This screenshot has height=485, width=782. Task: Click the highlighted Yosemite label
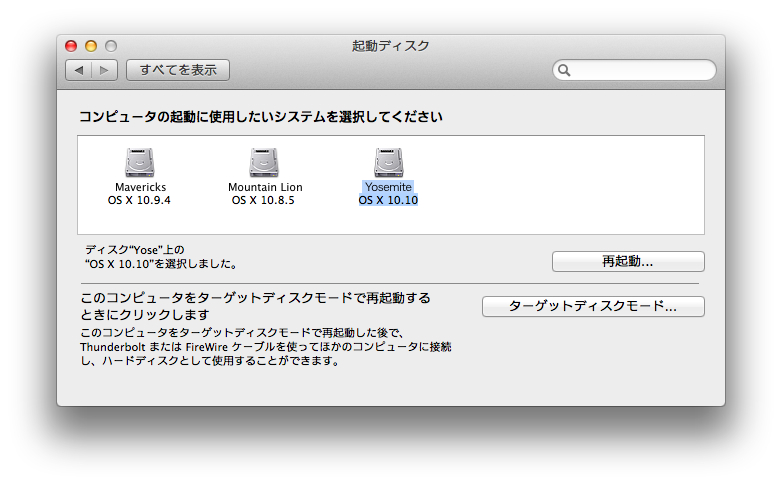(x=389, y=187)
